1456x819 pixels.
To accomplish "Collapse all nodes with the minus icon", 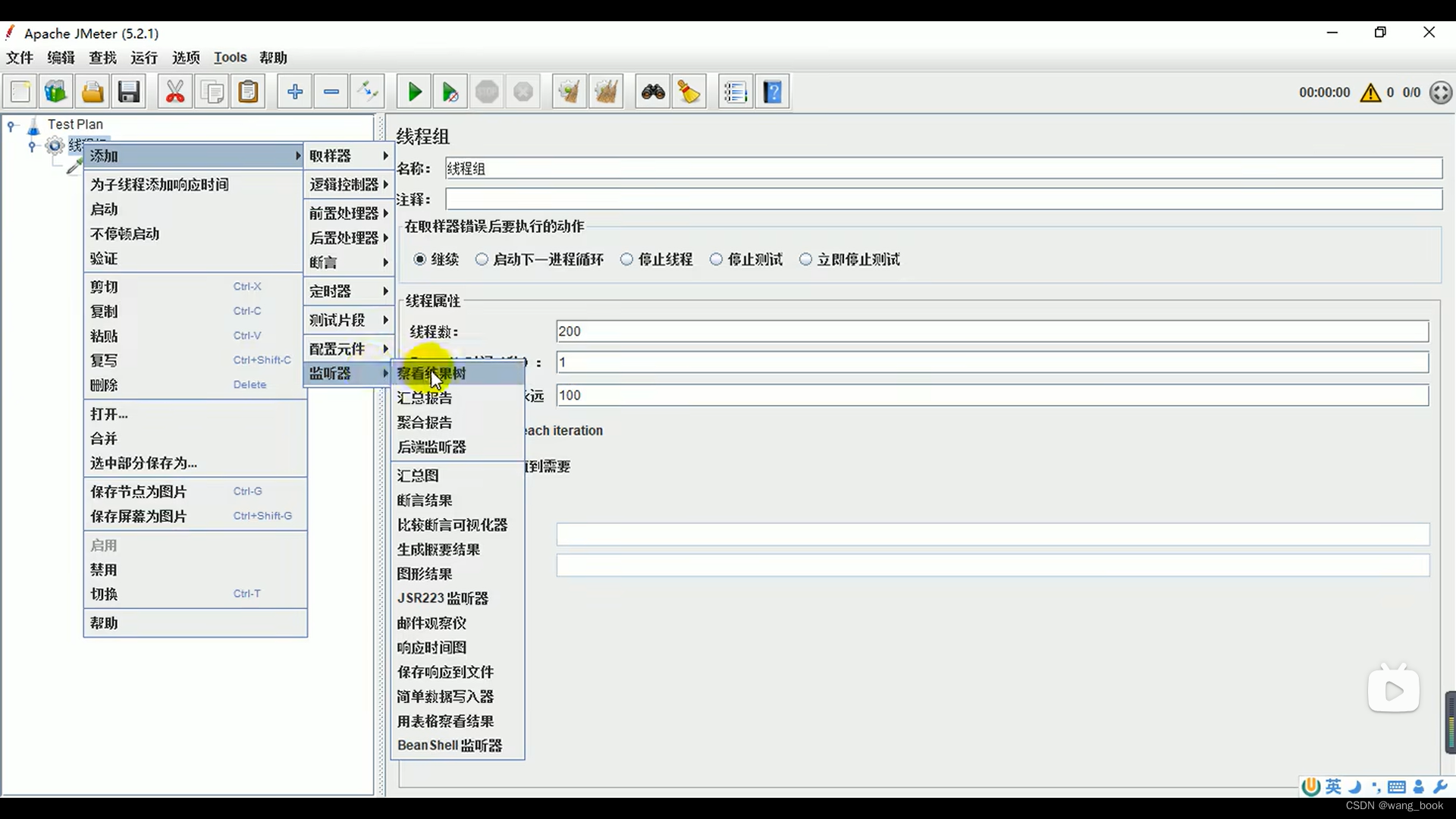I will 331,92.
